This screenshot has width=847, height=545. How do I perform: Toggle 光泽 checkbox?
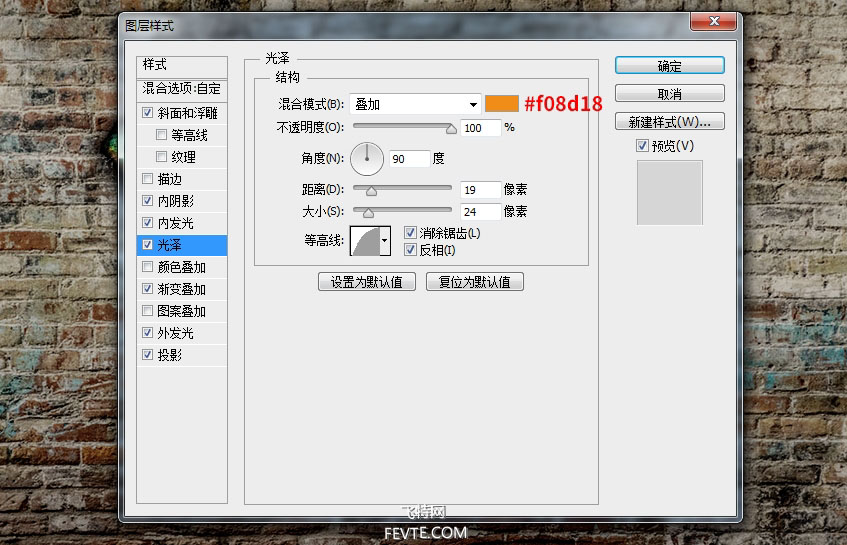pos(147,245)
